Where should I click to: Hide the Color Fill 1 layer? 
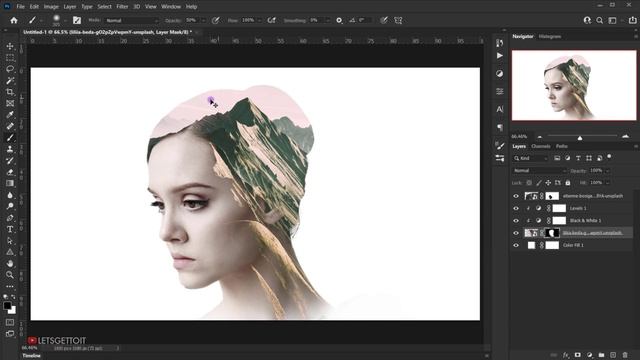516,245
